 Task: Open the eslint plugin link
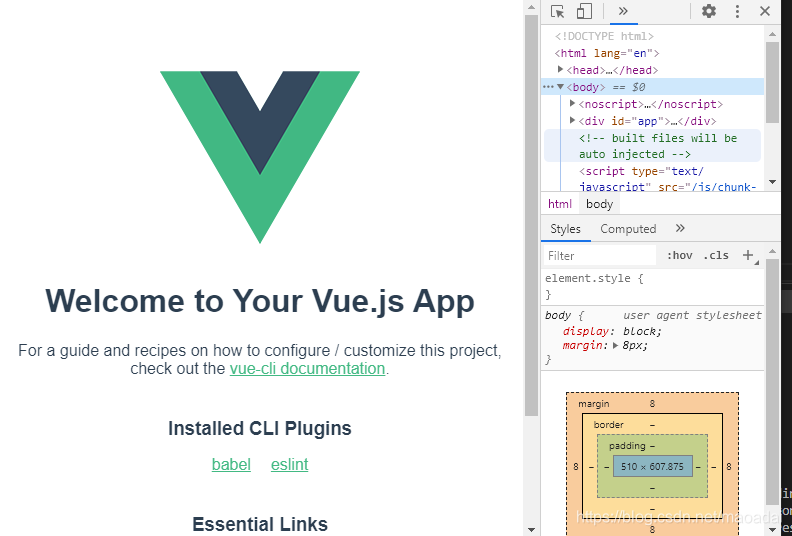click(x=289, y=464)
